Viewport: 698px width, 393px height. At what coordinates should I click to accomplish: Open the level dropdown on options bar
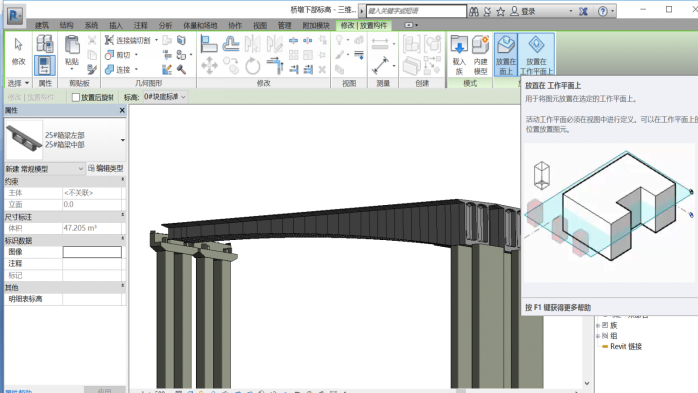[165, 97]
